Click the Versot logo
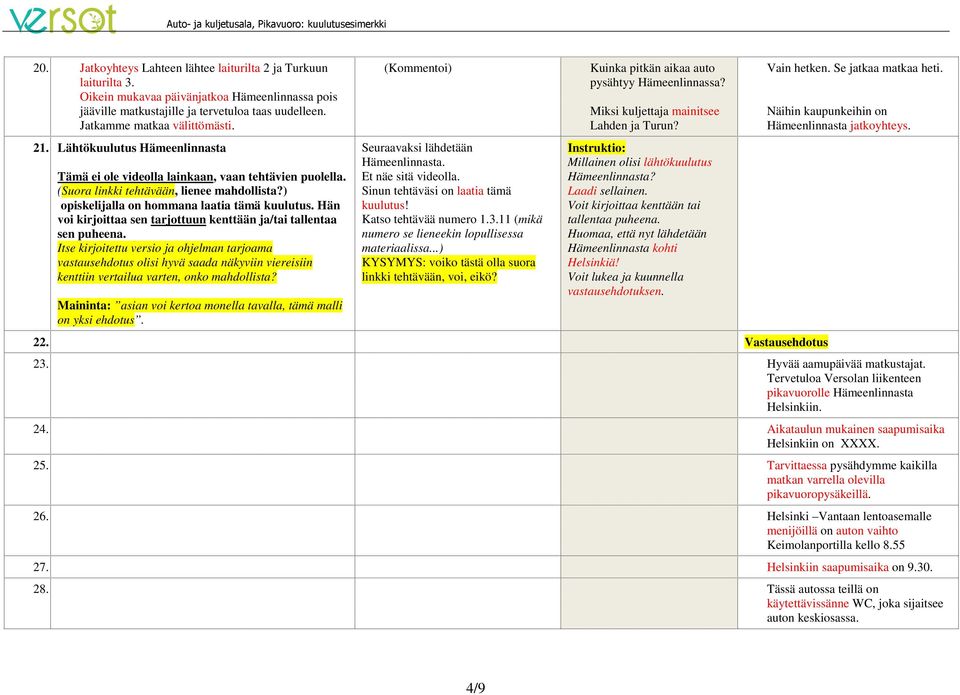Screen dimensions: 960x695 pos(62,19)
